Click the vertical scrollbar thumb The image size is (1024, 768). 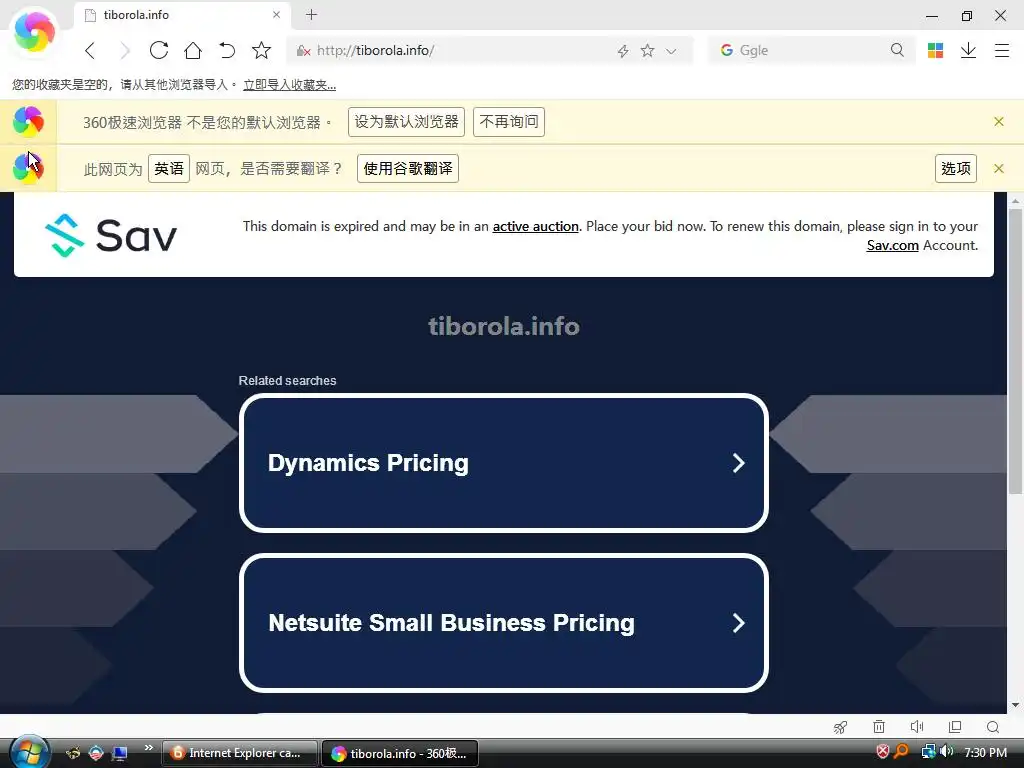pyautogui.click(x=1015, y=351)
